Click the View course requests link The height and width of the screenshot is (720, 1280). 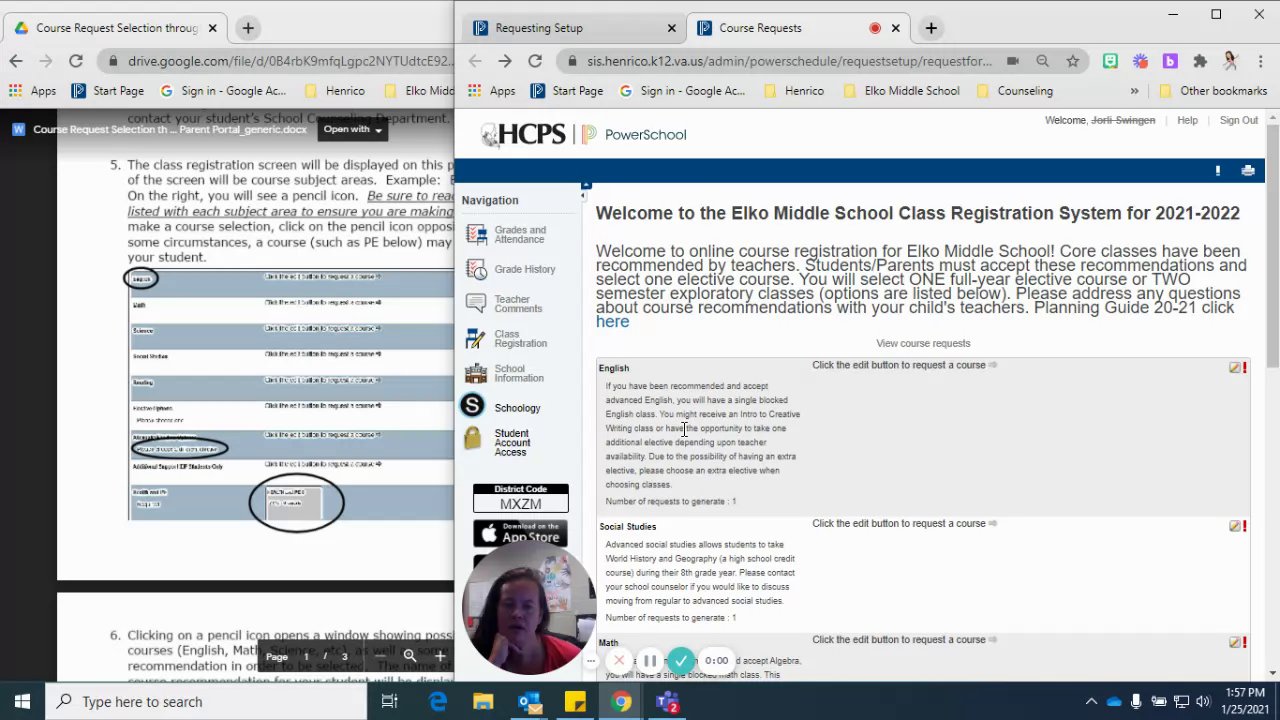923,343
